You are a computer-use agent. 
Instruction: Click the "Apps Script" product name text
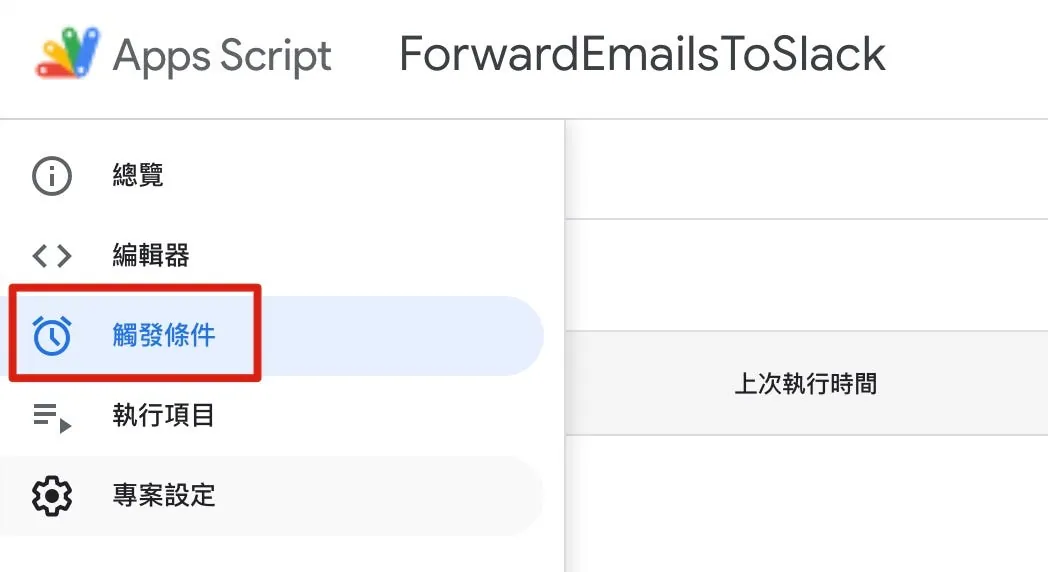(222, 55)
